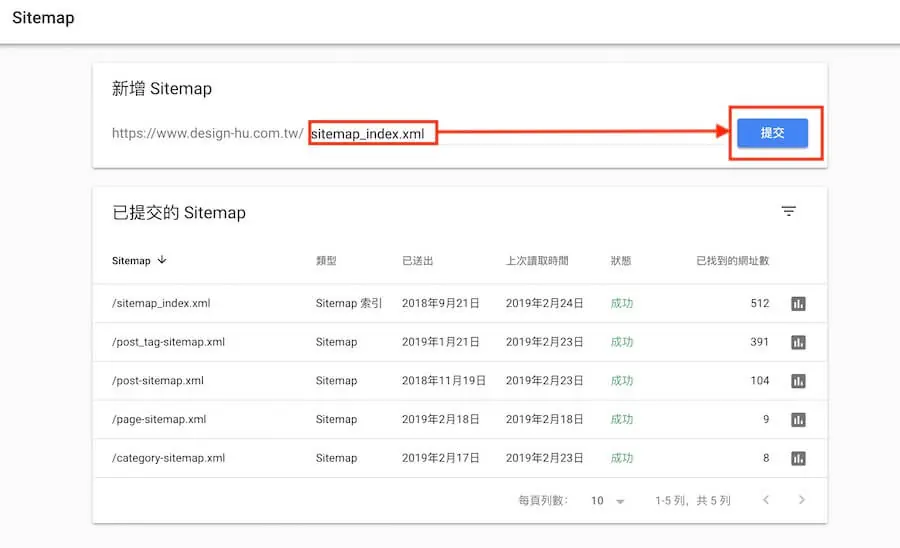Click the submitted date 2019年2月17日
The height and width of the screenshot is (548, 900).
(440, 458)
